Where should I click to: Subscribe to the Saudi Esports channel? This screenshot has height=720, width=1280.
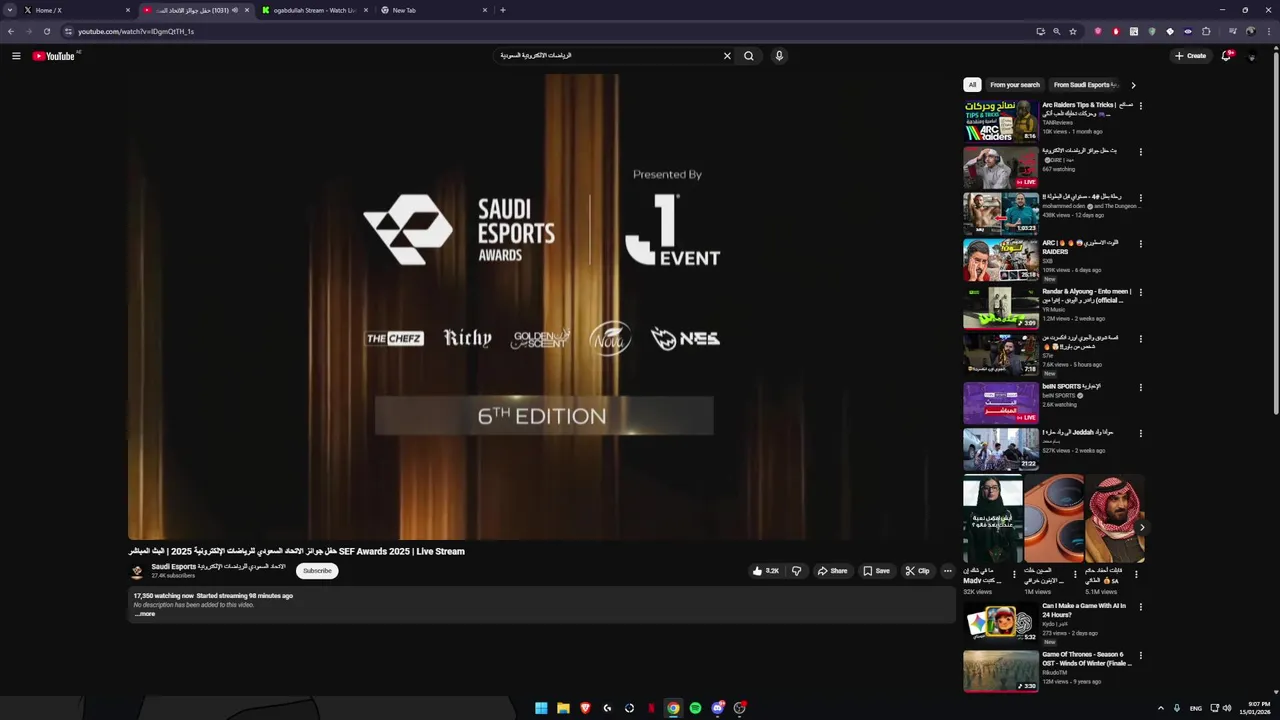click(317, 571)
